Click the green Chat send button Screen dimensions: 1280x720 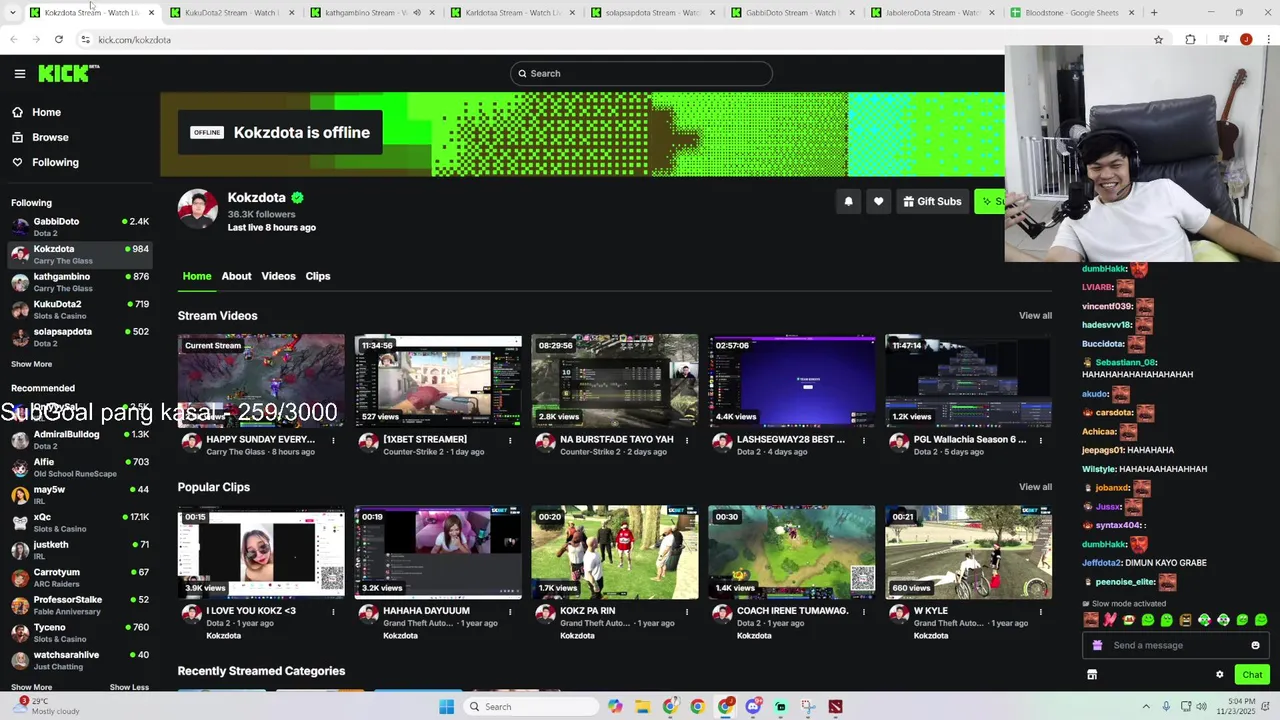[x=1252, y=675]
